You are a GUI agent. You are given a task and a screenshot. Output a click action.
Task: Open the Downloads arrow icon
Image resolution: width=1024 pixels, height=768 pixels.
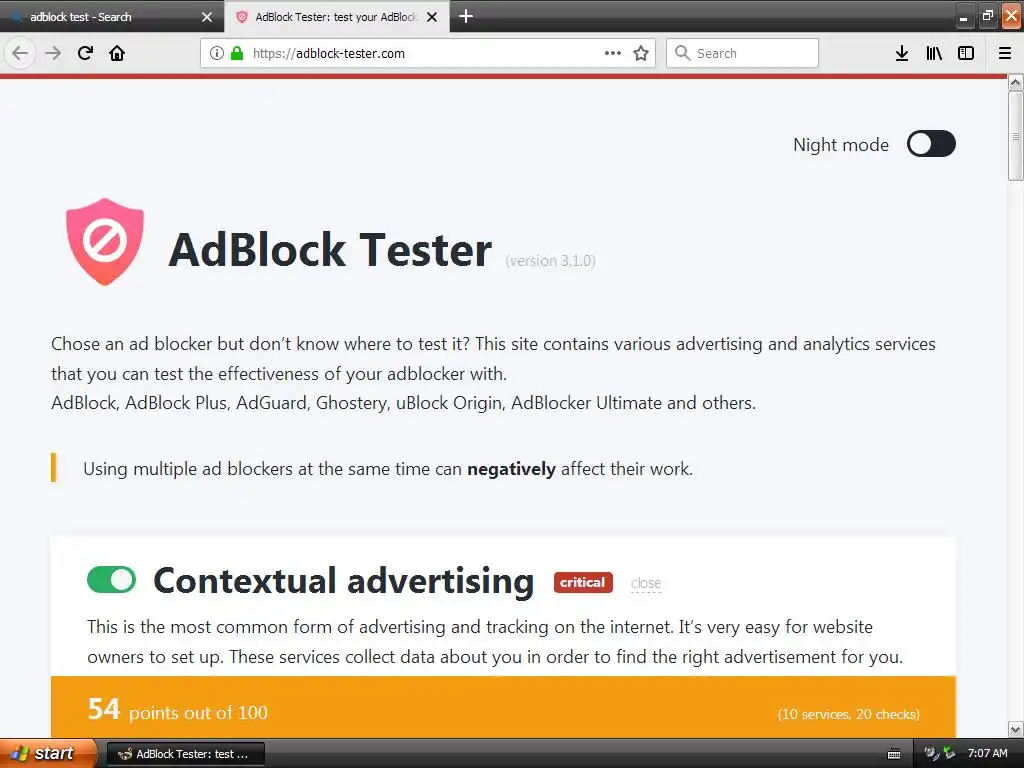[x=902, y=53]
